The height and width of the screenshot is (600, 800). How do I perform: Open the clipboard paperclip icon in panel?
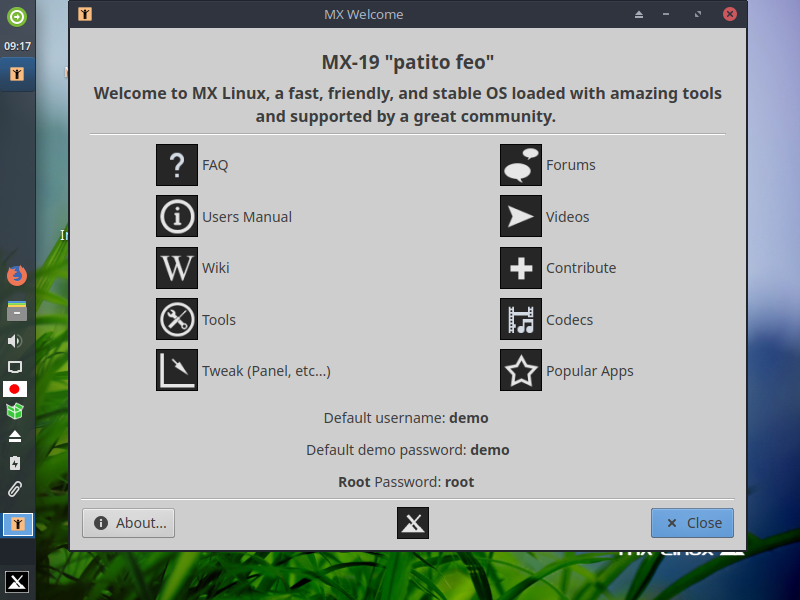coord(15,489)
